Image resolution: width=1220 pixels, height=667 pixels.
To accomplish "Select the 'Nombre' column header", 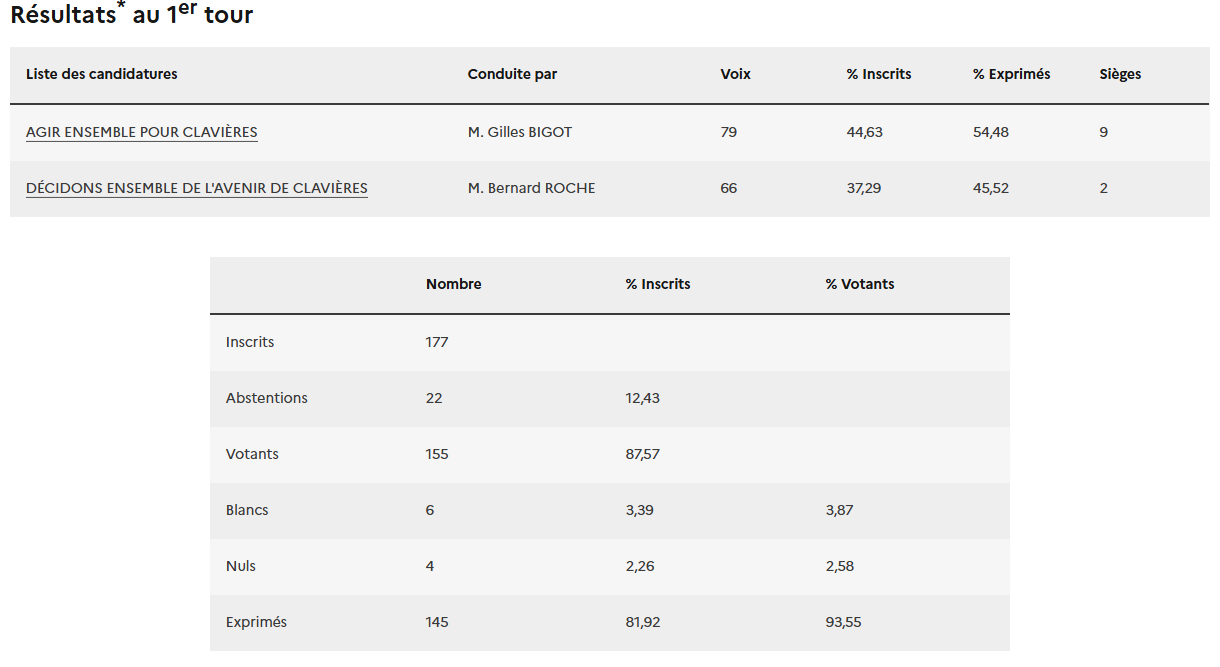I will tap(453, 284).
